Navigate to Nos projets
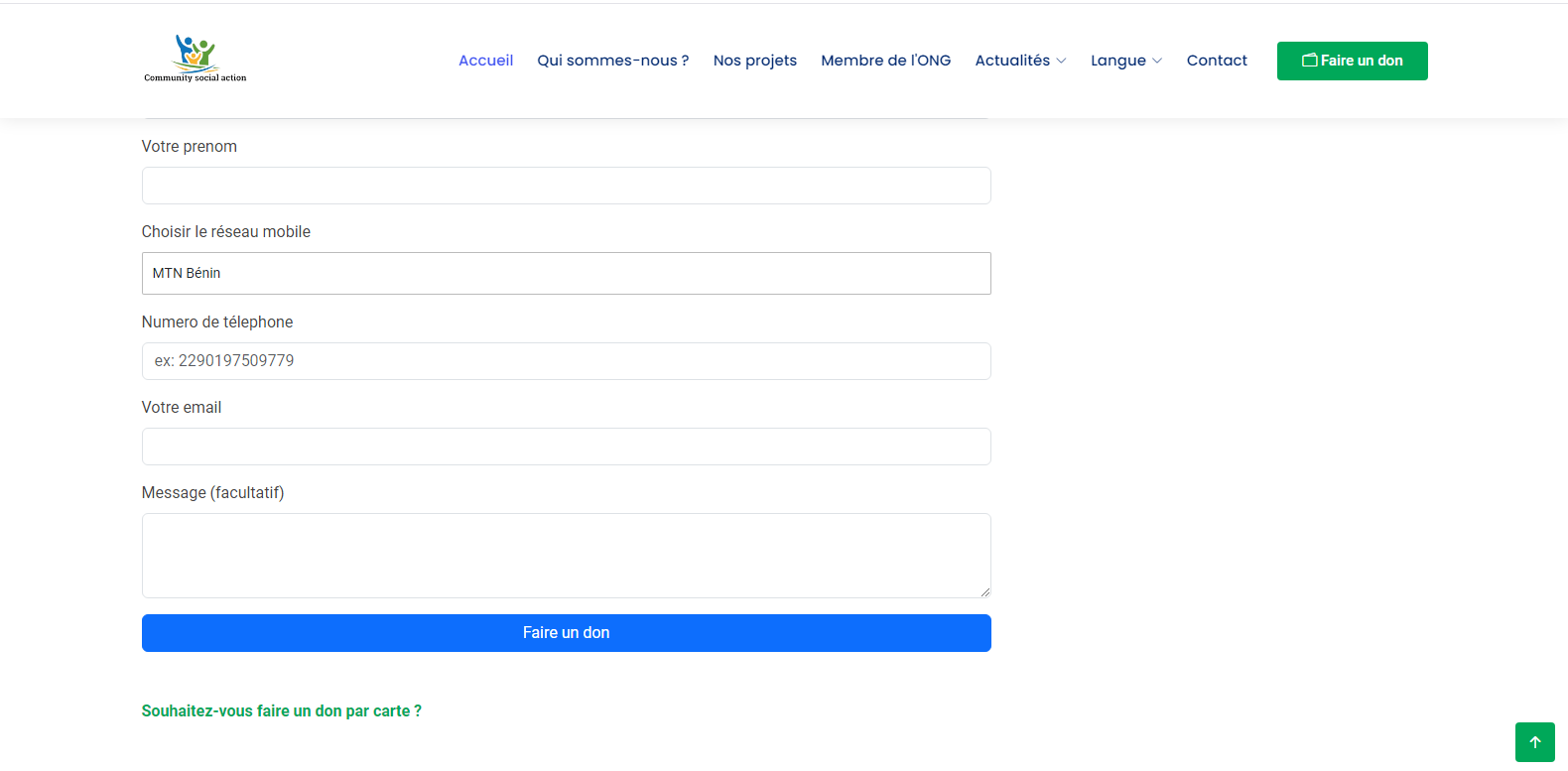Screen dimensions: 1568x771 [754, 61]
